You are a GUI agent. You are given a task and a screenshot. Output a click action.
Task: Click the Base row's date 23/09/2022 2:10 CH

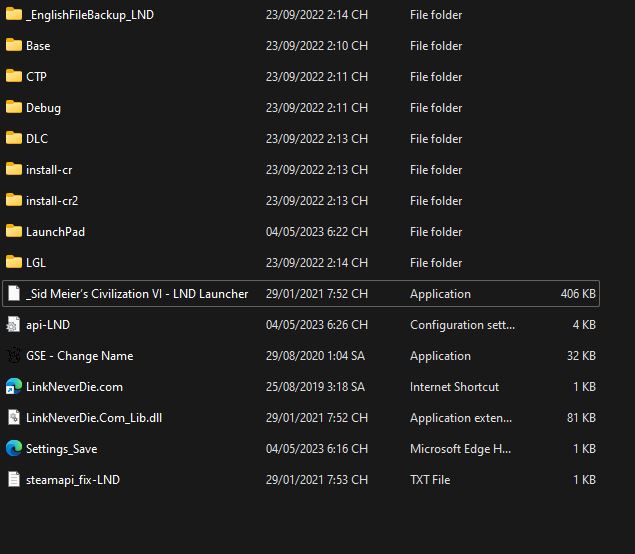[317, 46]
